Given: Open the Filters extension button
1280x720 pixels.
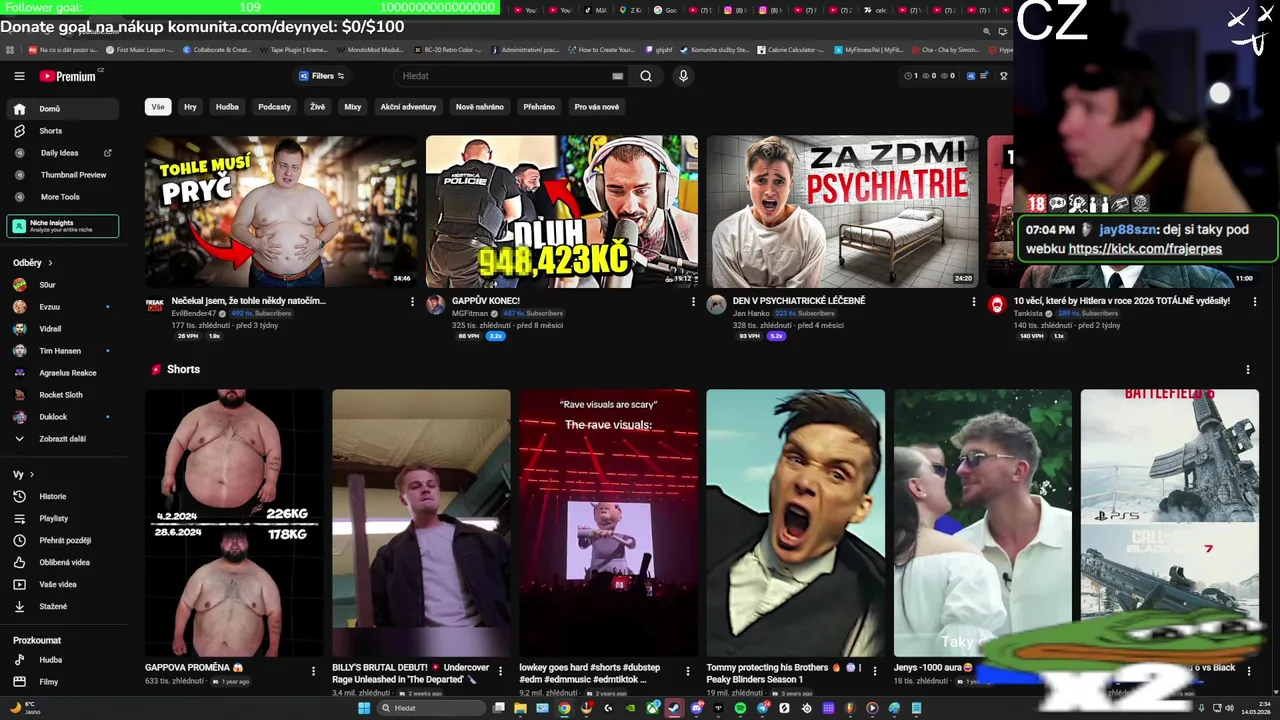Looking at the screenshot, I should coord(322,76).
